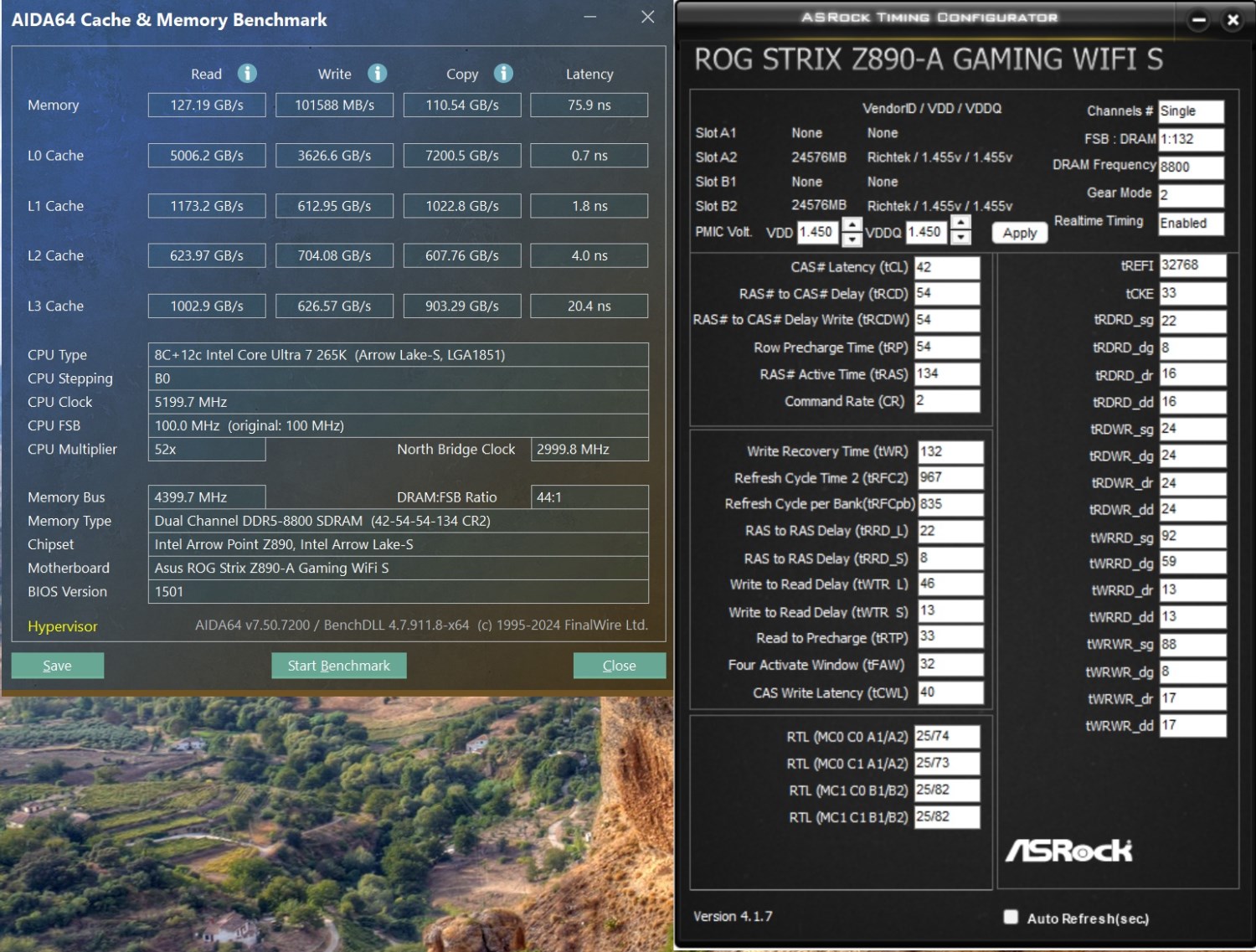Enable the Auto Refresh(sec) checkbox
Viewport: 1256px width, 952px height.
point(1011,917)
